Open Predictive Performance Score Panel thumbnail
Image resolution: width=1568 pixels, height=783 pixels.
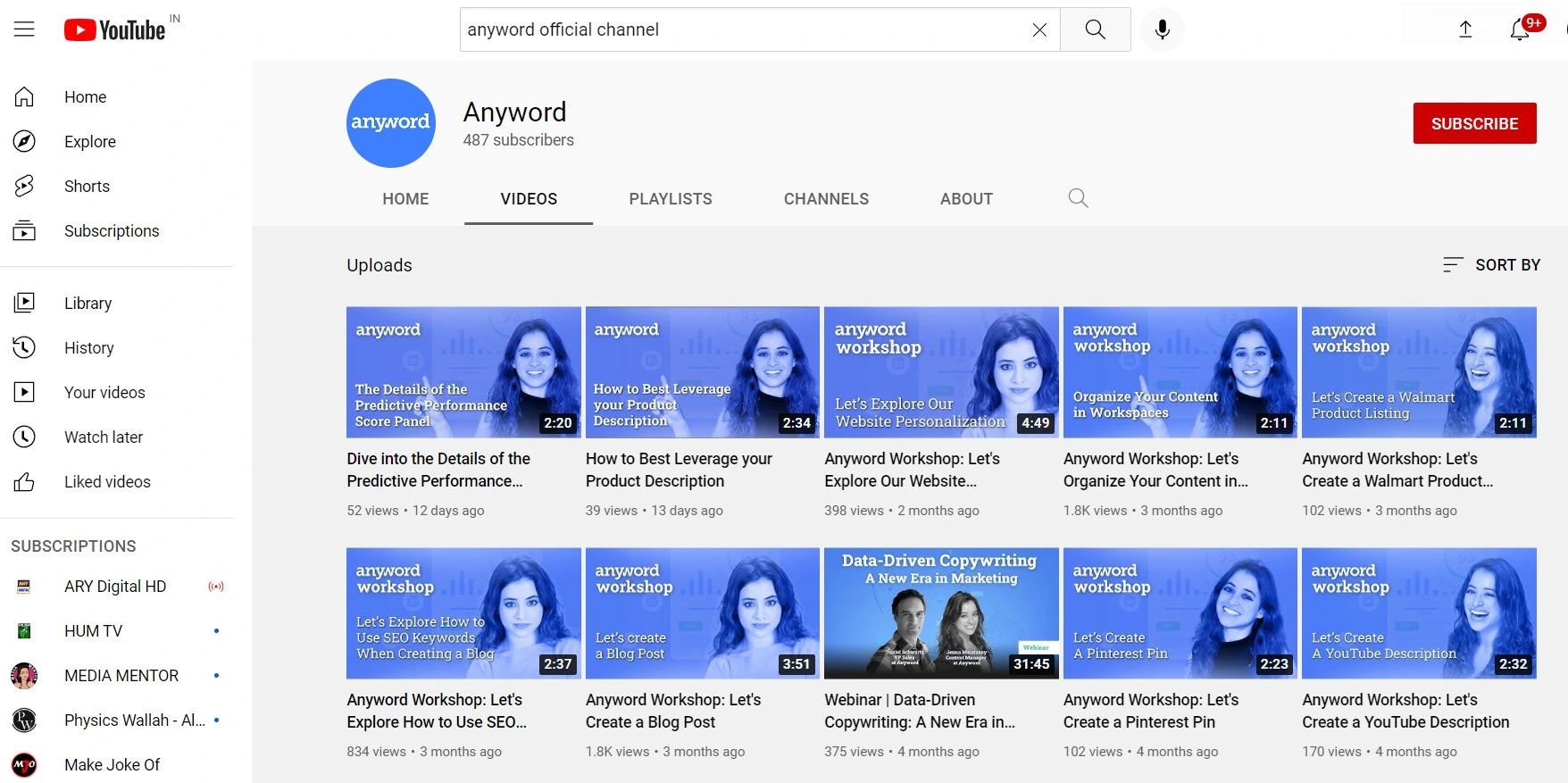click(x=463, y=372)
